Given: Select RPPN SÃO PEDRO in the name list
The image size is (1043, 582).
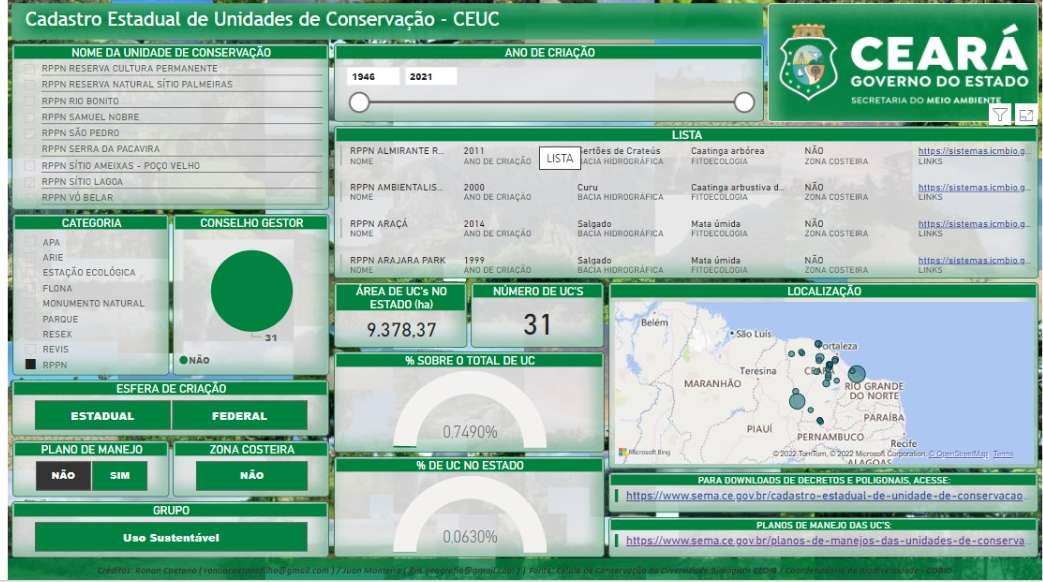Looking at the screenshot, I should coord(80,133).
